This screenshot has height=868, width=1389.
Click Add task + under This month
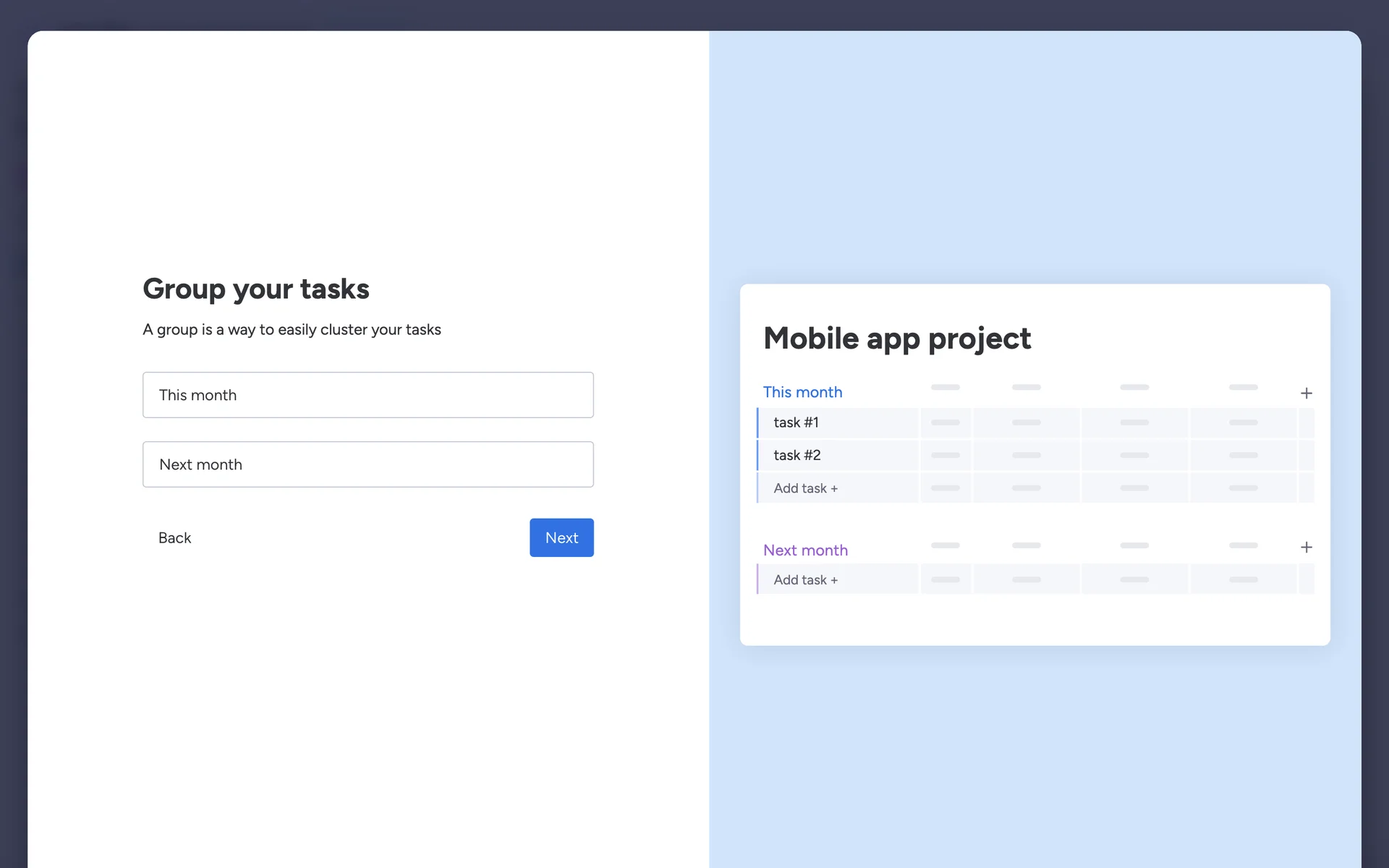coord(805,488)
